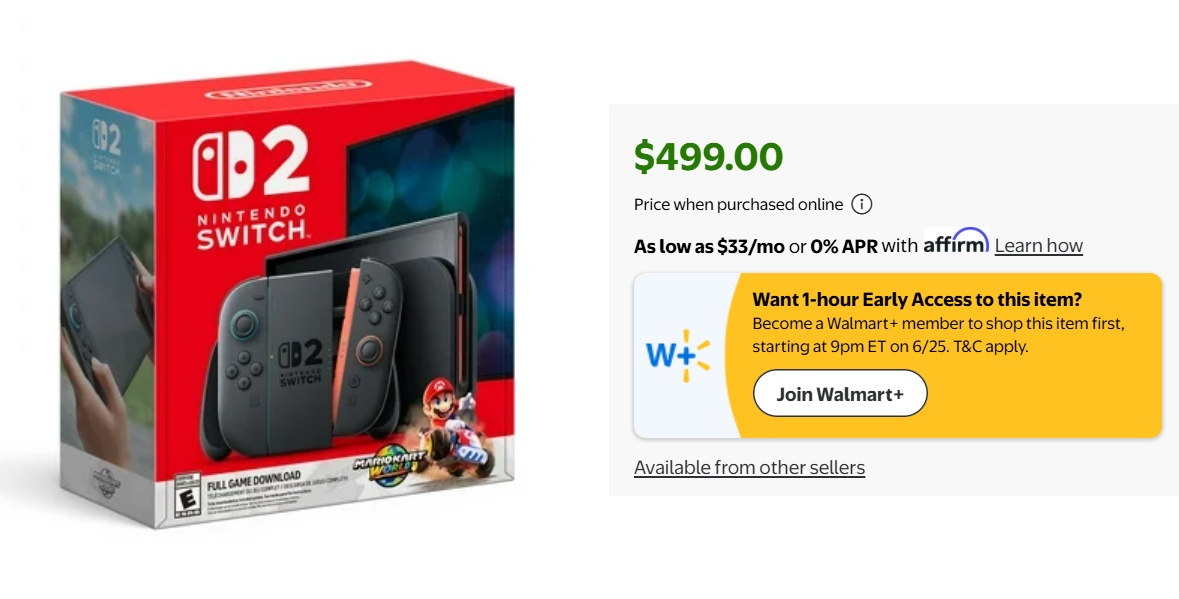Open Available from other sellers link
This screenshot has width=1179, height=599.
coord(749,467)
